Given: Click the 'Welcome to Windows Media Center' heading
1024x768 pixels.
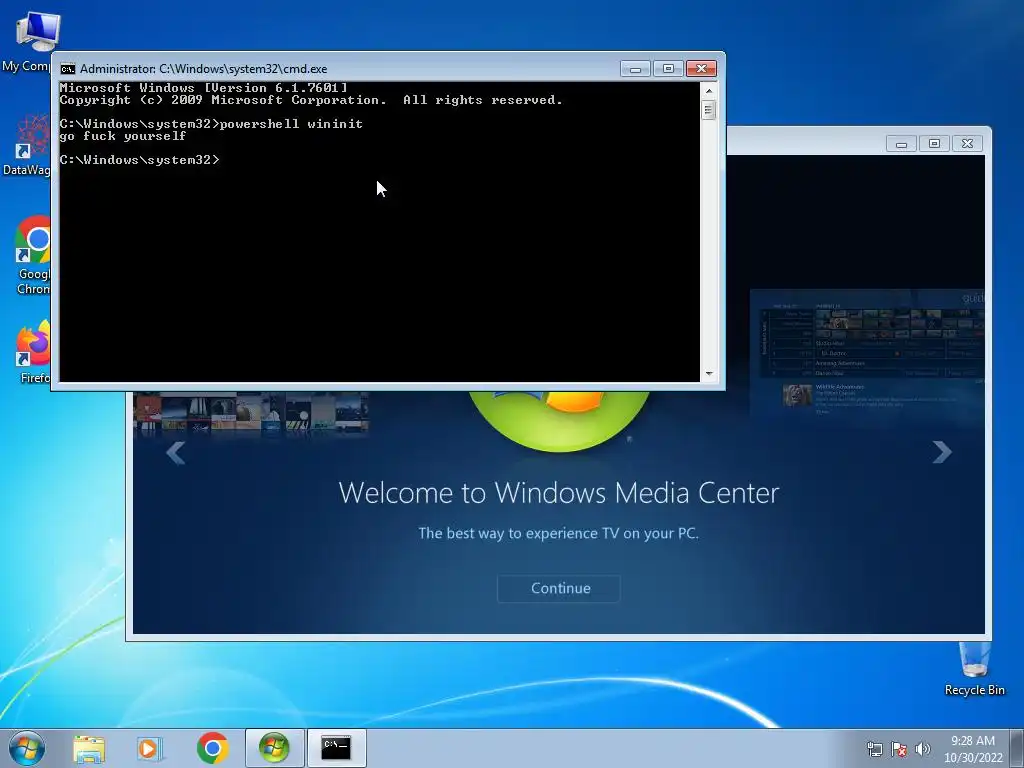Looking at the screenshot, I should click(559, 493).
